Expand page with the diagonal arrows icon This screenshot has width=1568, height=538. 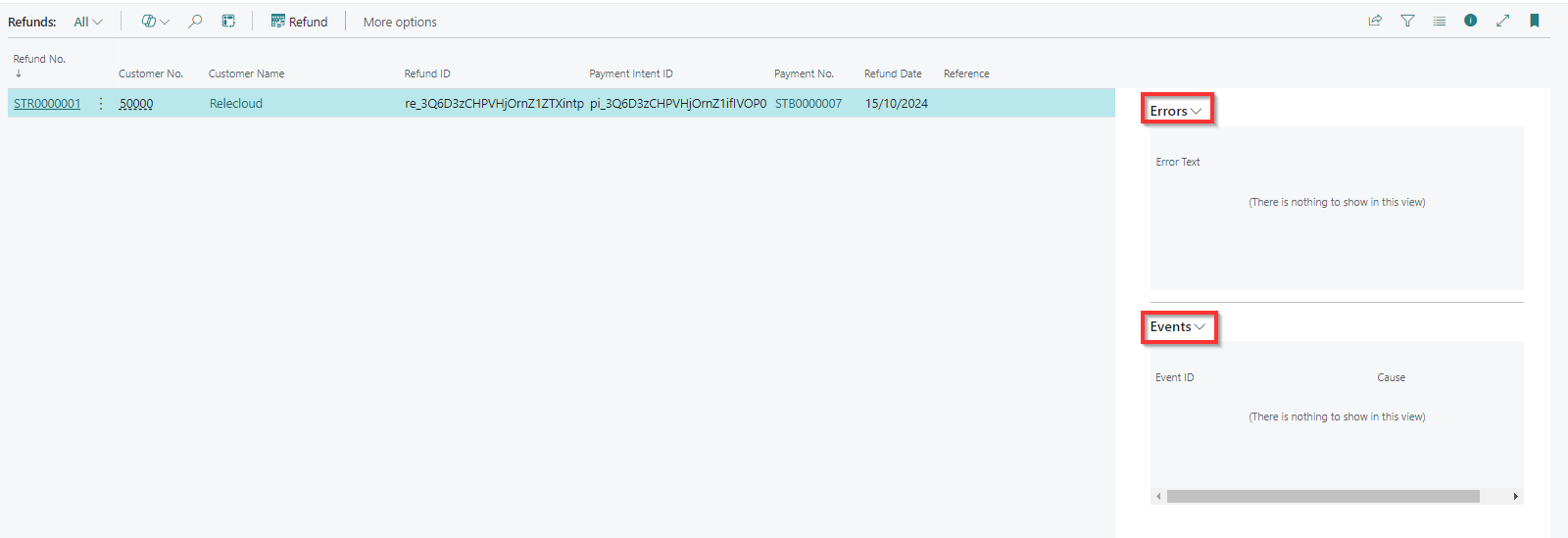coord(1502,21)
